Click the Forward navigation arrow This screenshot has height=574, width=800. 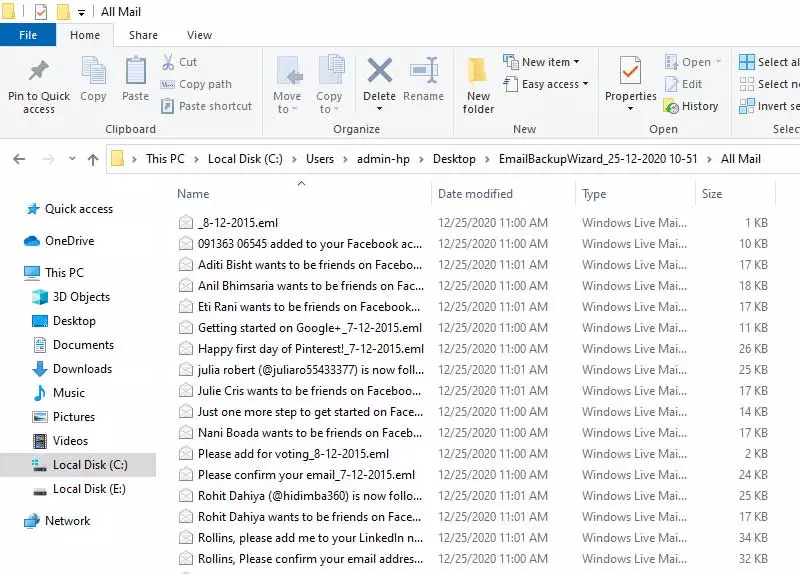(x=48, y=159)
